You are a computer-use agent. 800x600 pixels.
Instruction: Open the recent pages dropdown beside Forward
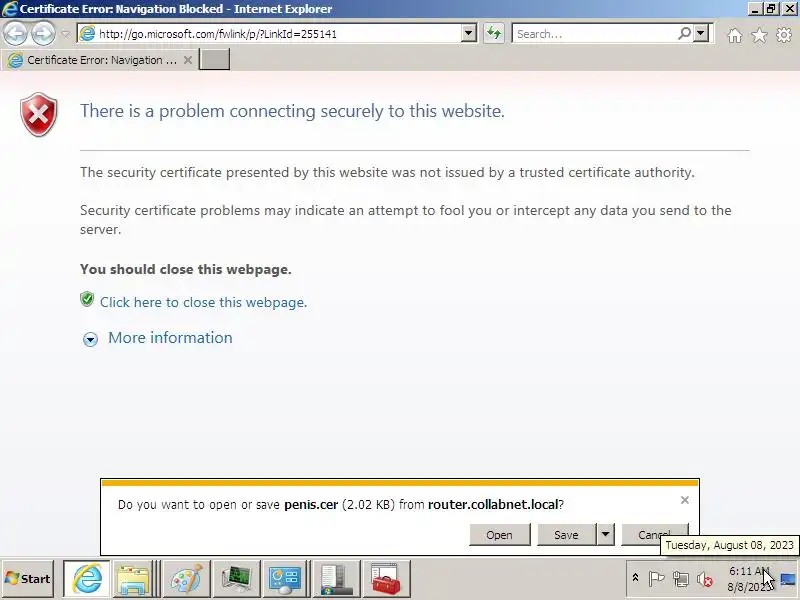pos(65,34)
